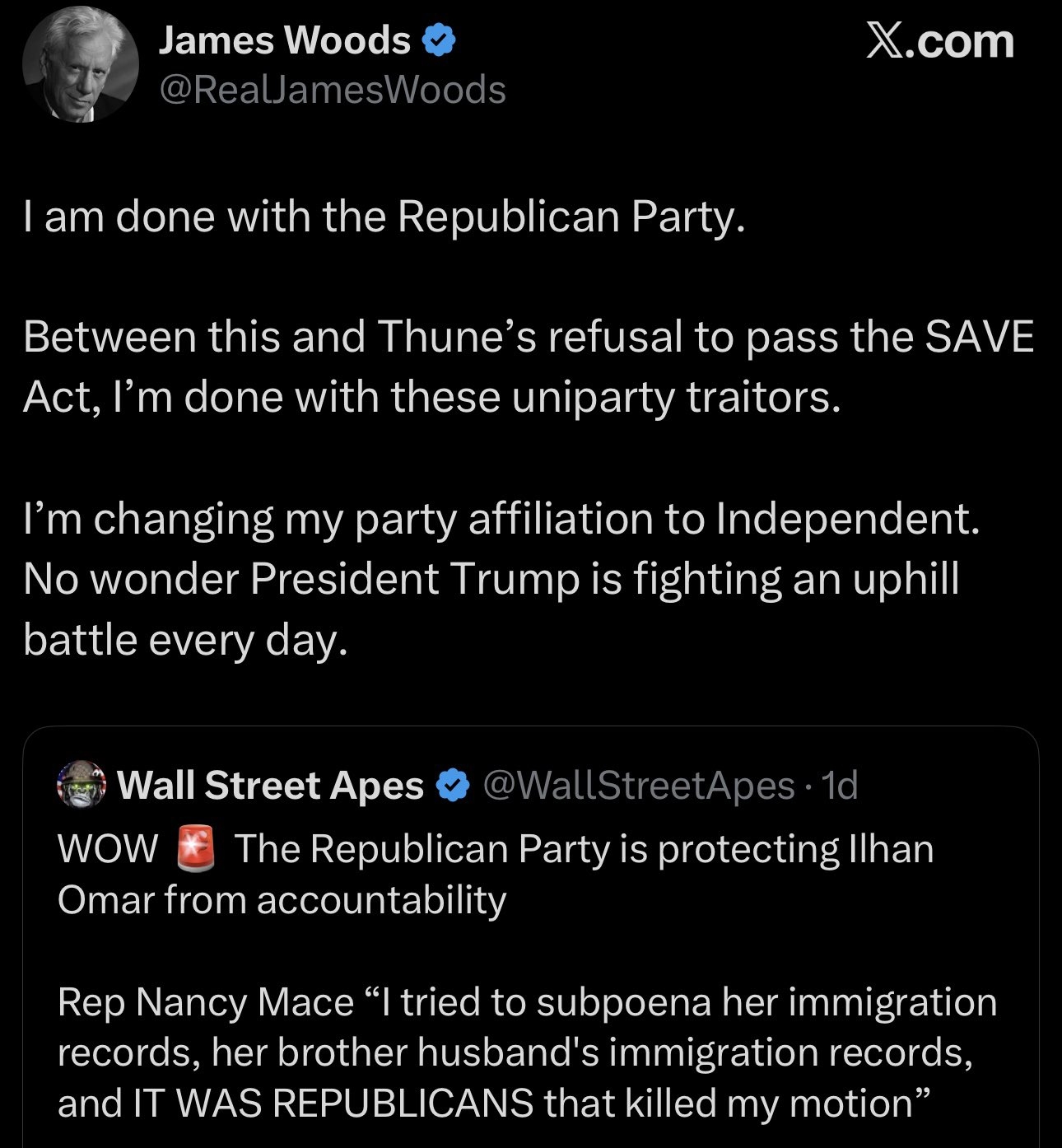The height and width of the screenshot is (1148, 1062).
Task: Click Wall Street Apes' verified checkmark badge
Action: (x=452, y=786)
